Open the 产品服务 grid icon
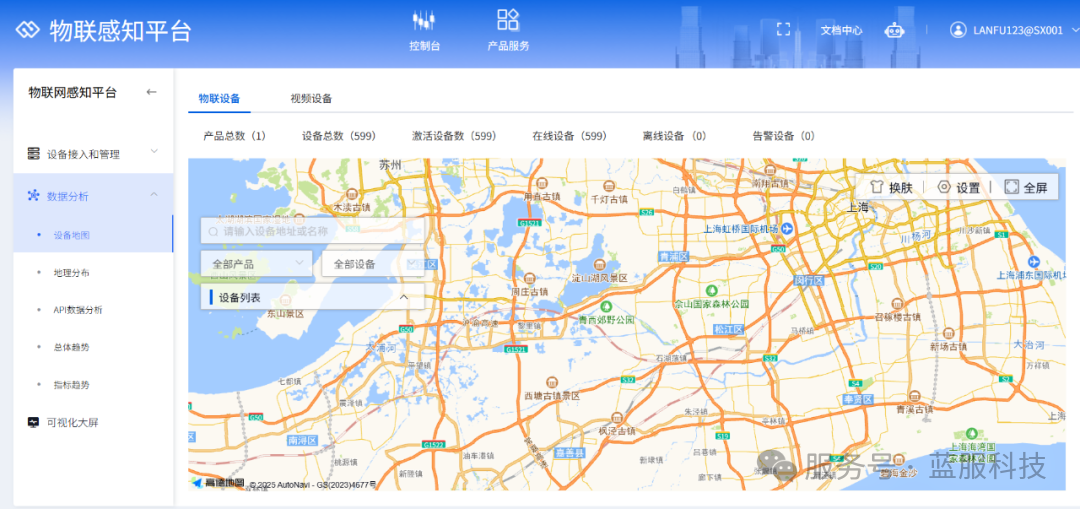Image resolution: width=1080 pixels, height=509 pixels. [508, 19]
